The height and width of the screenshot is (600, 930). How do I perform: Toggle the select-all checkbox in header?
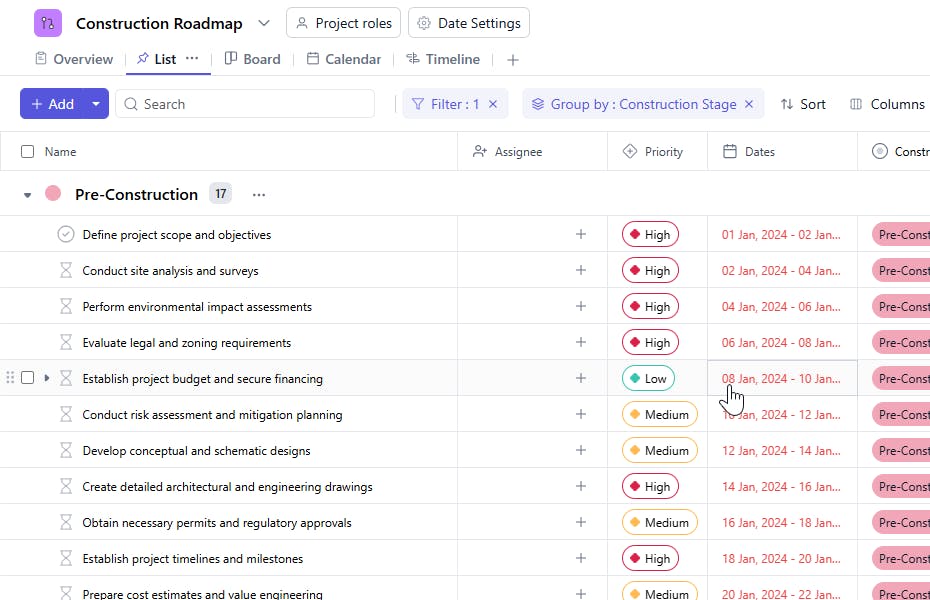coord(27,152)
